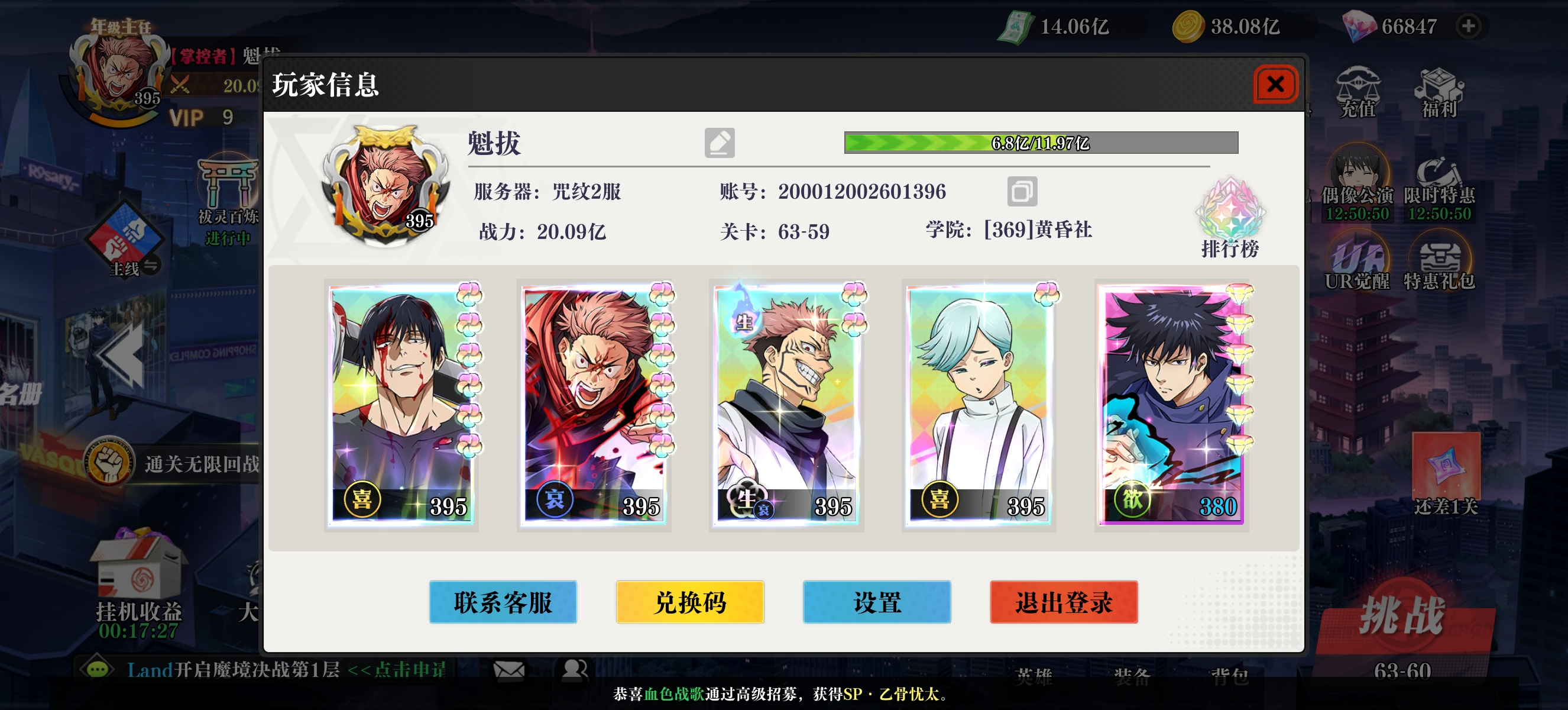Viewport: 1568px width, 710px height.
Task: Select the level 380 Fushiguro hero card
Action: 1172,405
